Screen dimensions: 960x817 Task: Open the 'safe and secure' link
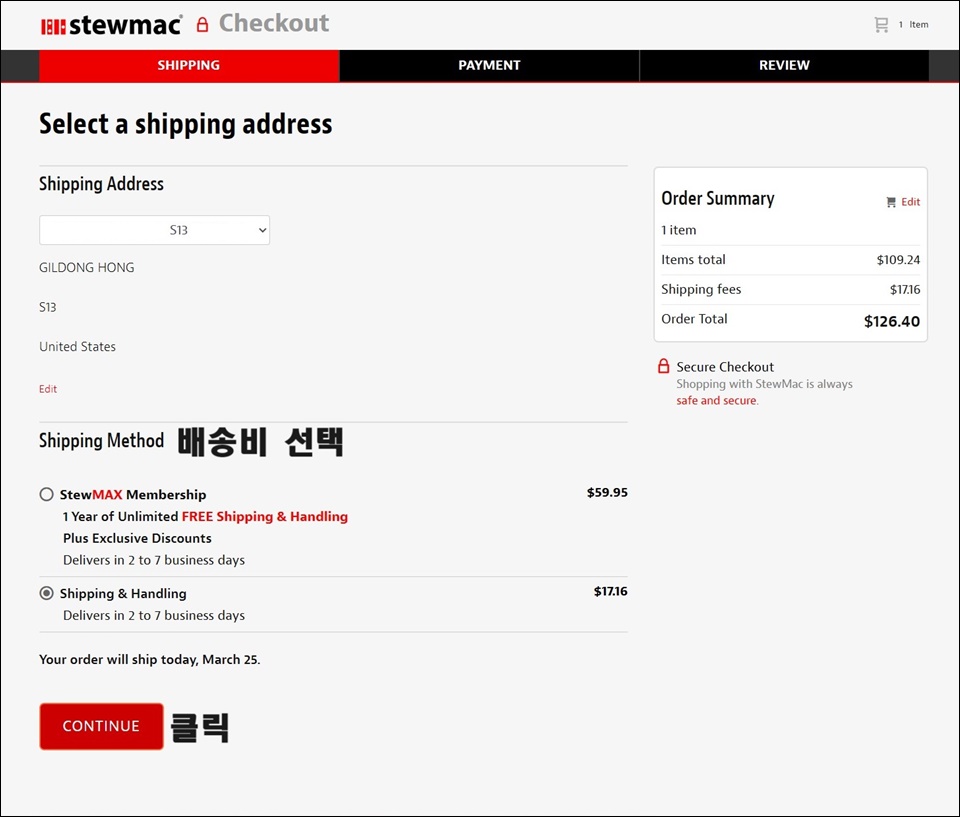tap(717, 401)
